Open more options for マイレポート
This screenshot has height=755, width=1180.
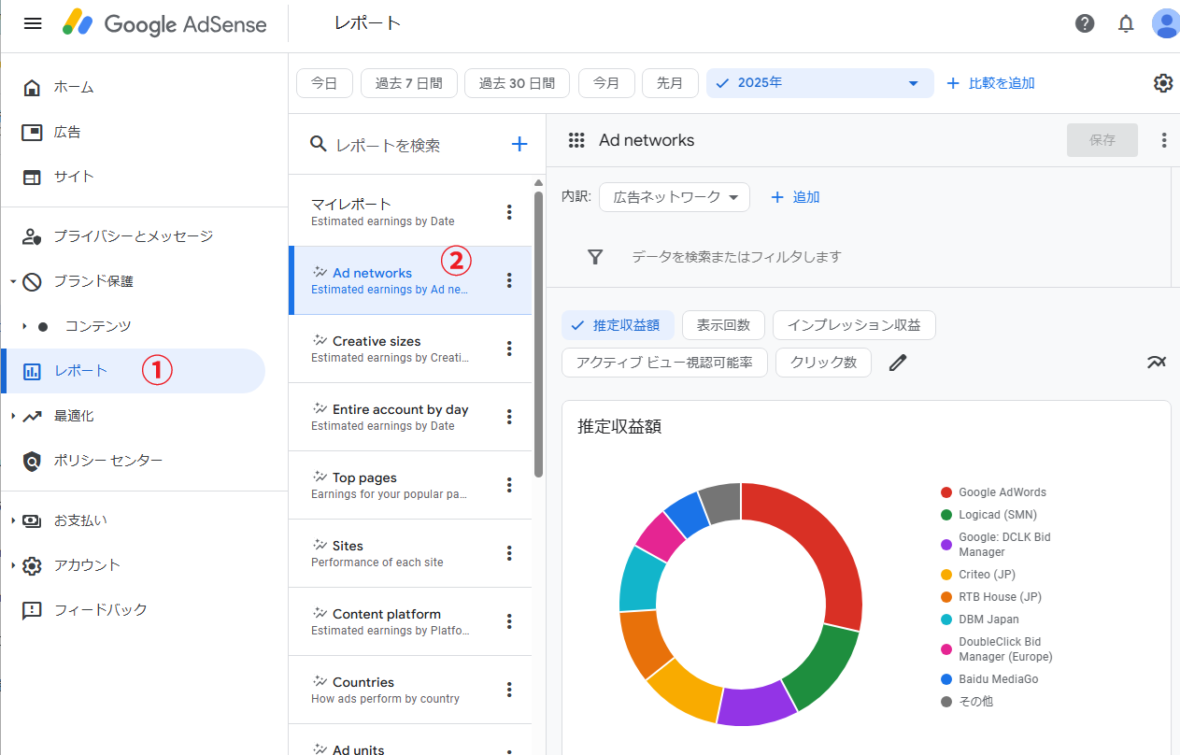coord(509,212)
